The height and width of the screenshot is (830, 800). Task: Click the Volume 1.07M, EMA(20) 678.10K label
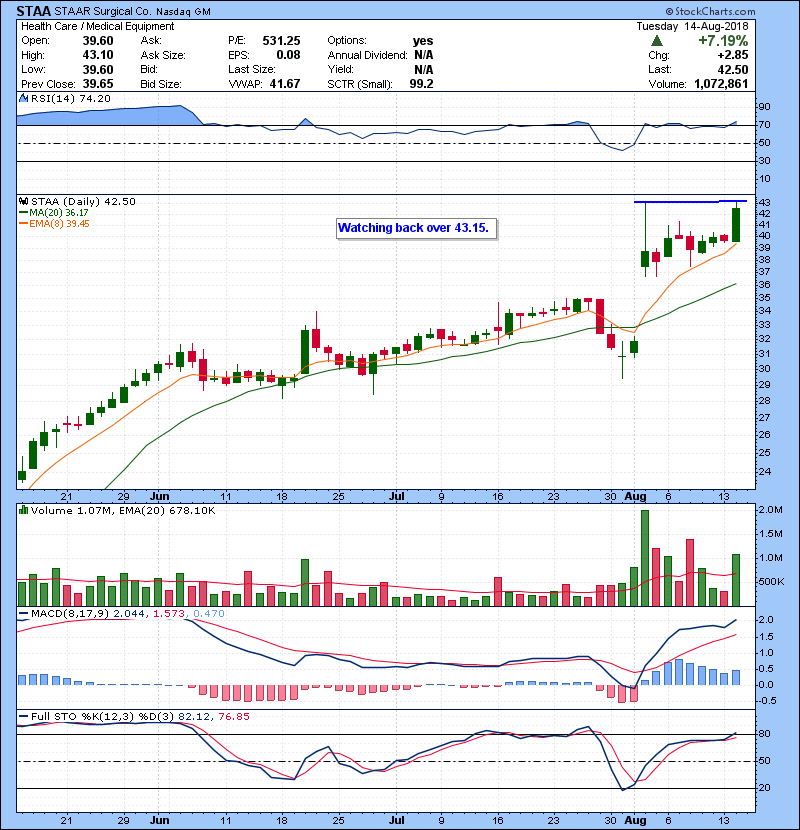click(x=123, y=510)
